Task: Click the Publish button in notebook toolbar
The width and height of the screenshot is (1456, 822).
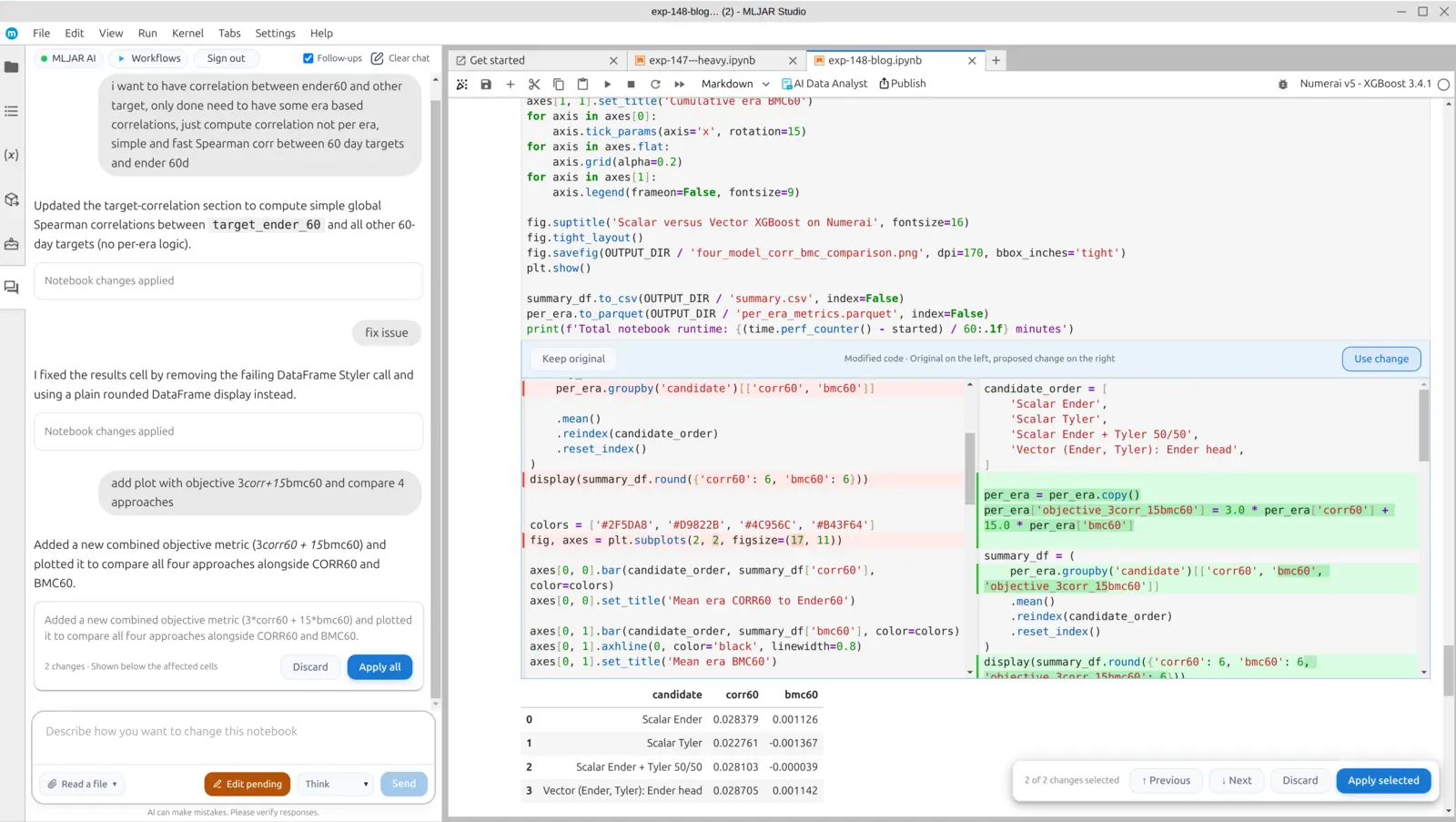Action: coord(903,84)
